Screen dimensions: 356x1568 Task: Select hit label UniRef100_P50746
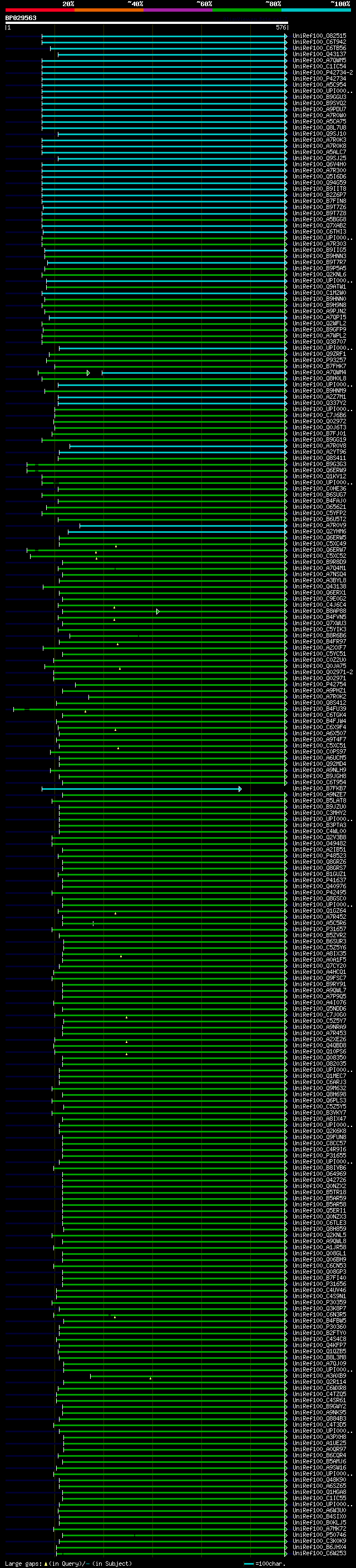[319, 1535]
